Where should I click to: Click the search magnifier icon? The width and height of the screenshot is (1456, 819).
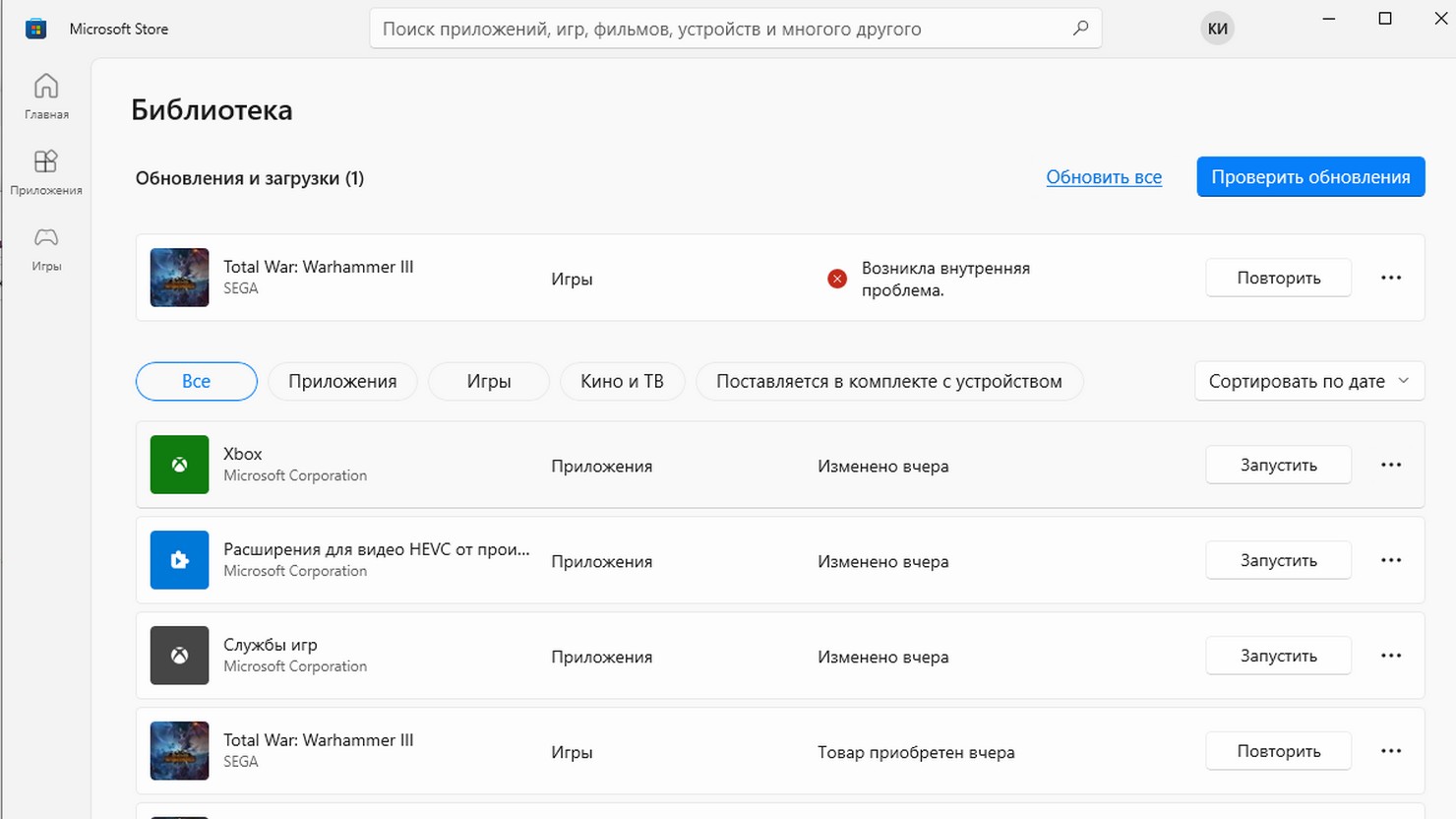click(1080, 29)
